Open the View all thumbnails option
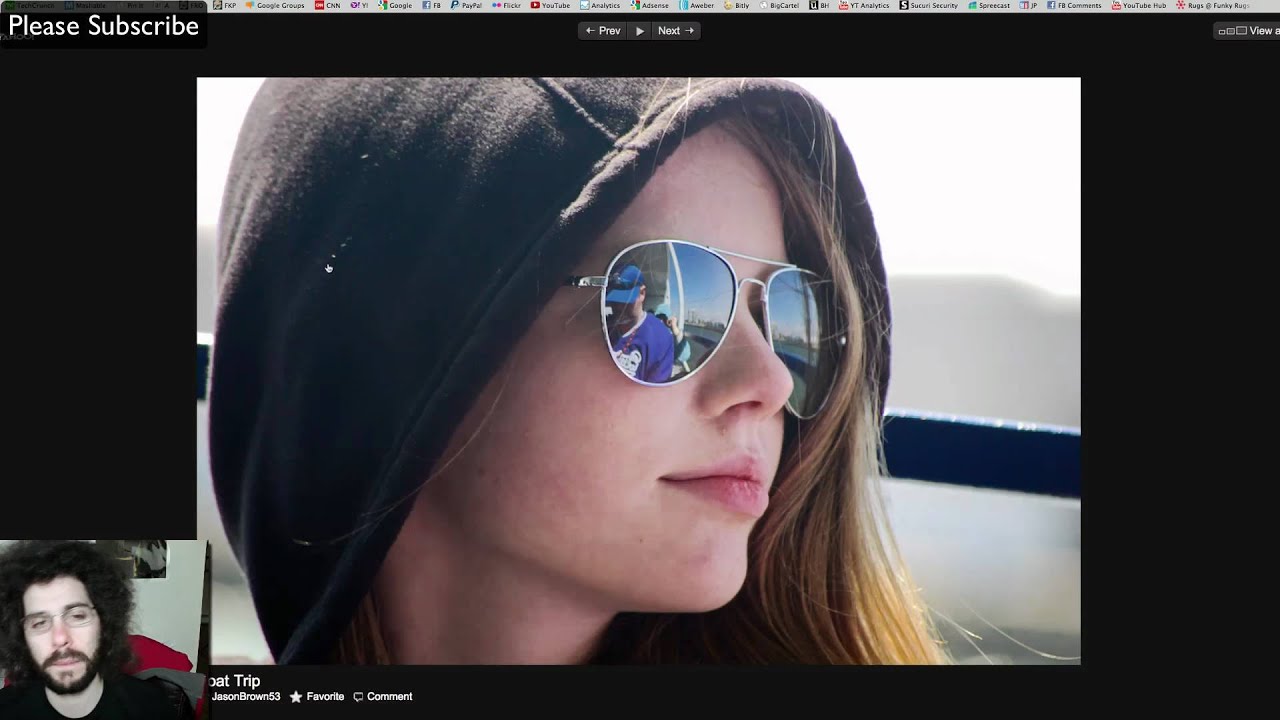 click(1247, 31)
